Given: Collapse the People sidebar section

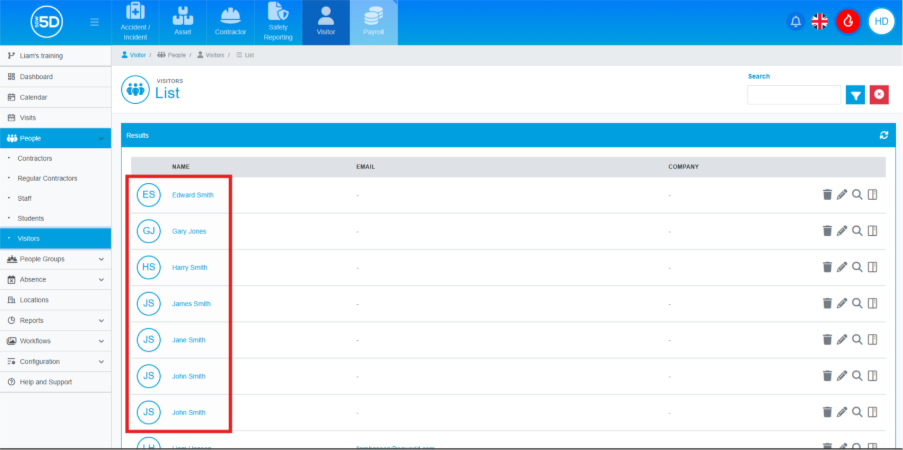Looking at the screenshot, I should [x=55, y=138].
